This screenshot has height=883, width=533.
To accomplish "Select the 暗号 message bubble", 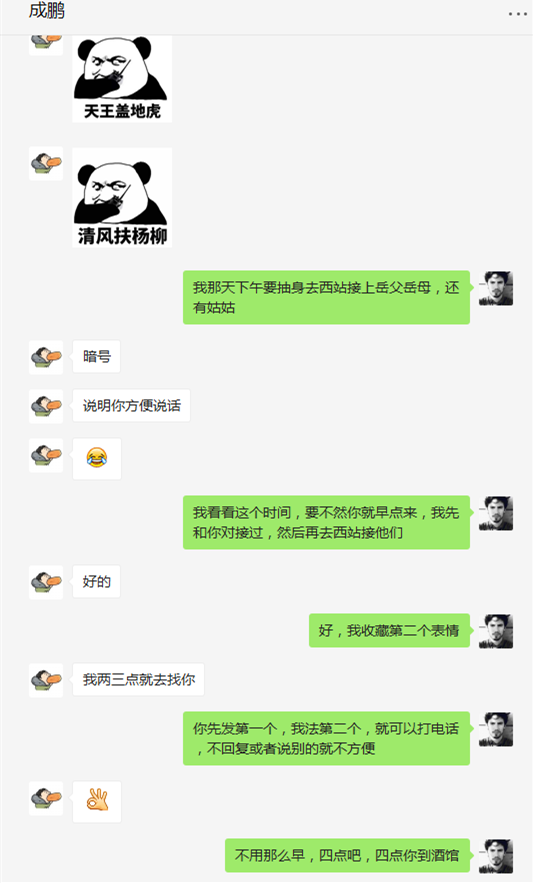I will coord(96,357).
